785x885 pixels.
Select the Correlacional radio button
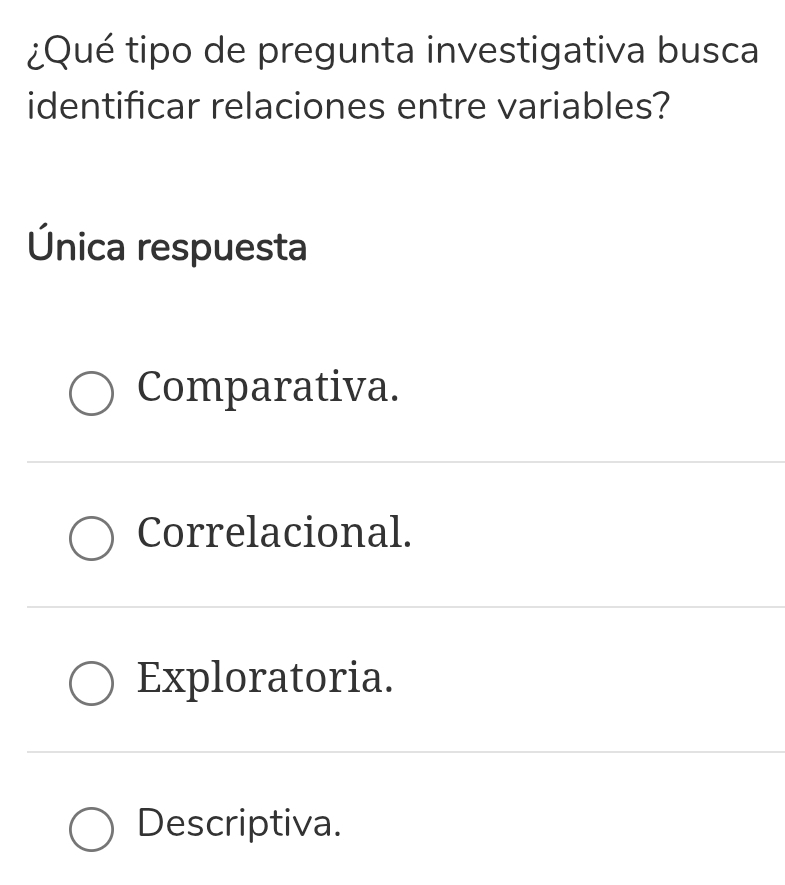[x=91, y=539]
